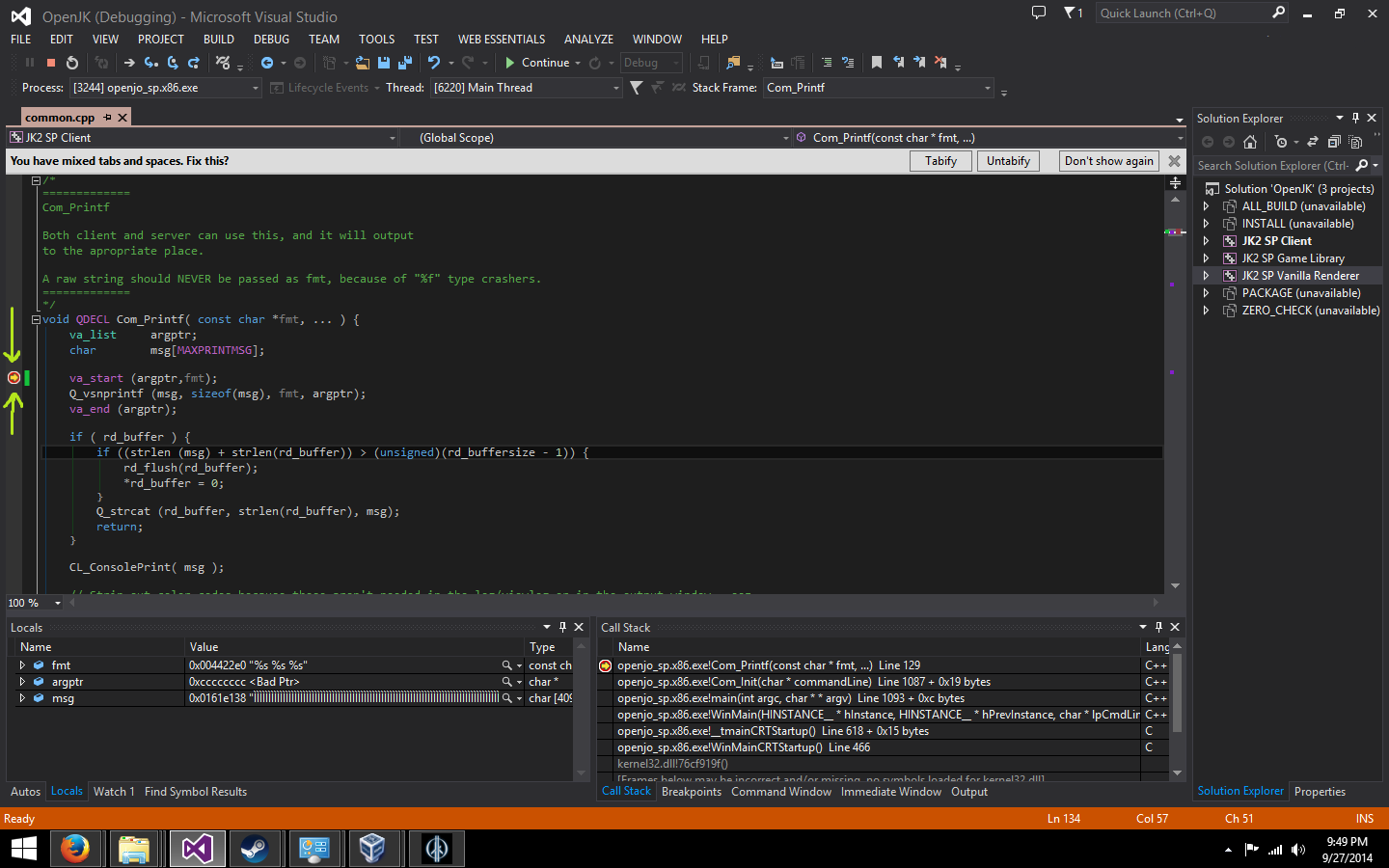Go to Solution Explorer Home
The height and width of the screenshot is (868, 1389).
click(1250, 142)
